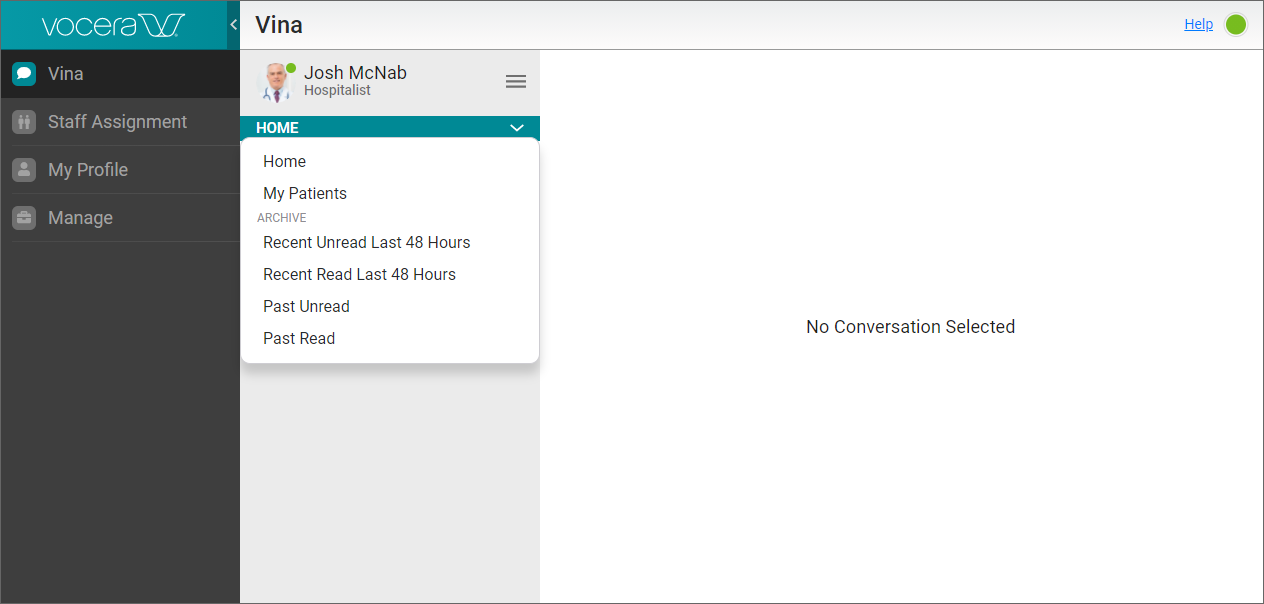The width and height of the screenshot is (1264, 604).
Task: Click the Vocera logo
Action: point(113,25)
